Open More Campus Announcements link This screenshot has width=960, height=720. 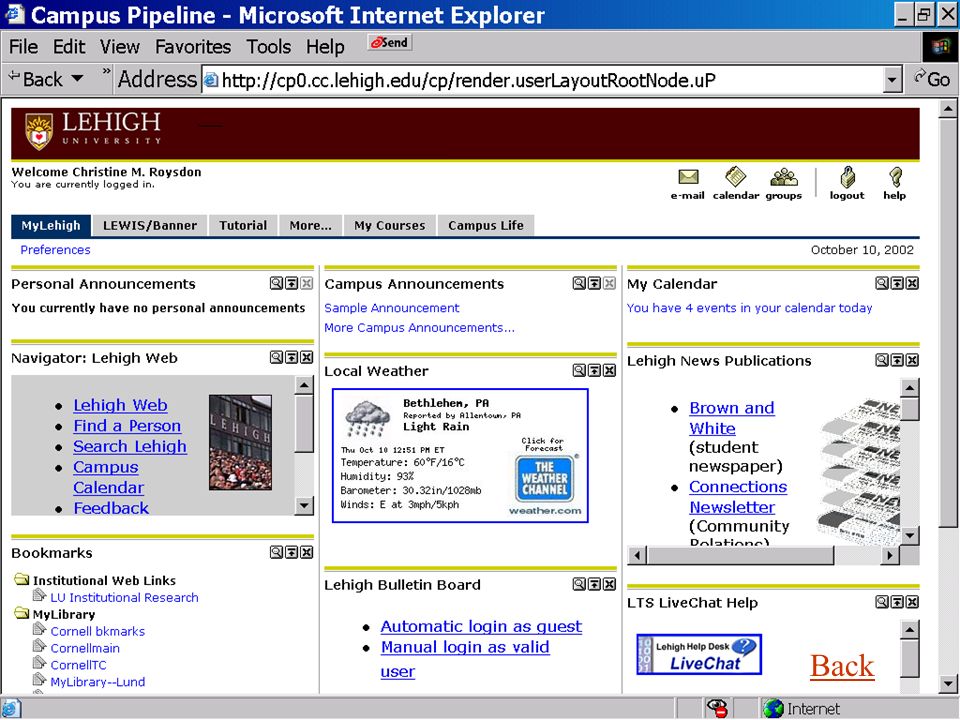(419, 328)
